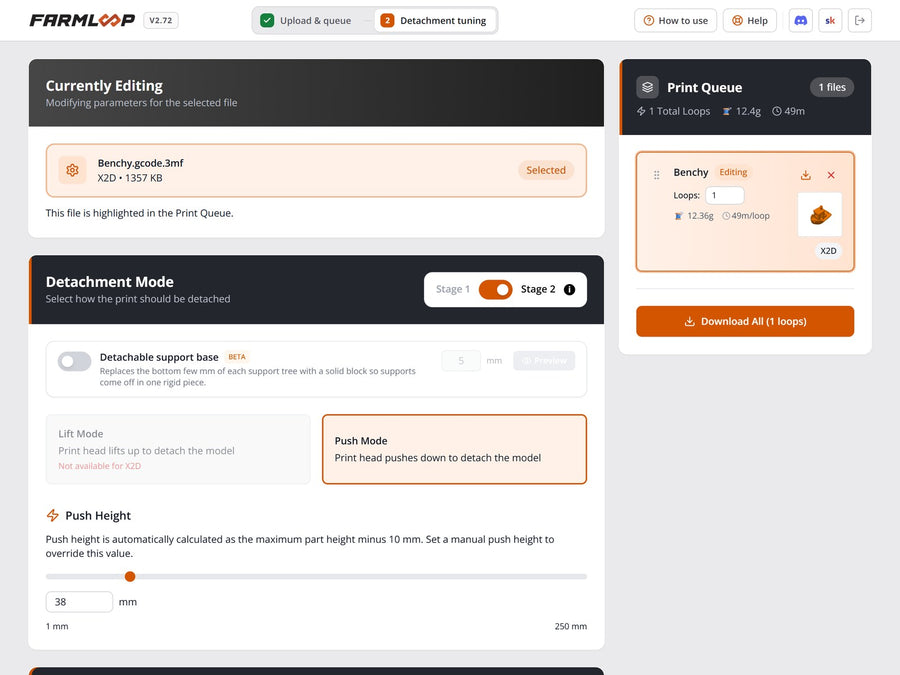
Task: Click the X2D printer badge in queue
Action: click(828, 251)
